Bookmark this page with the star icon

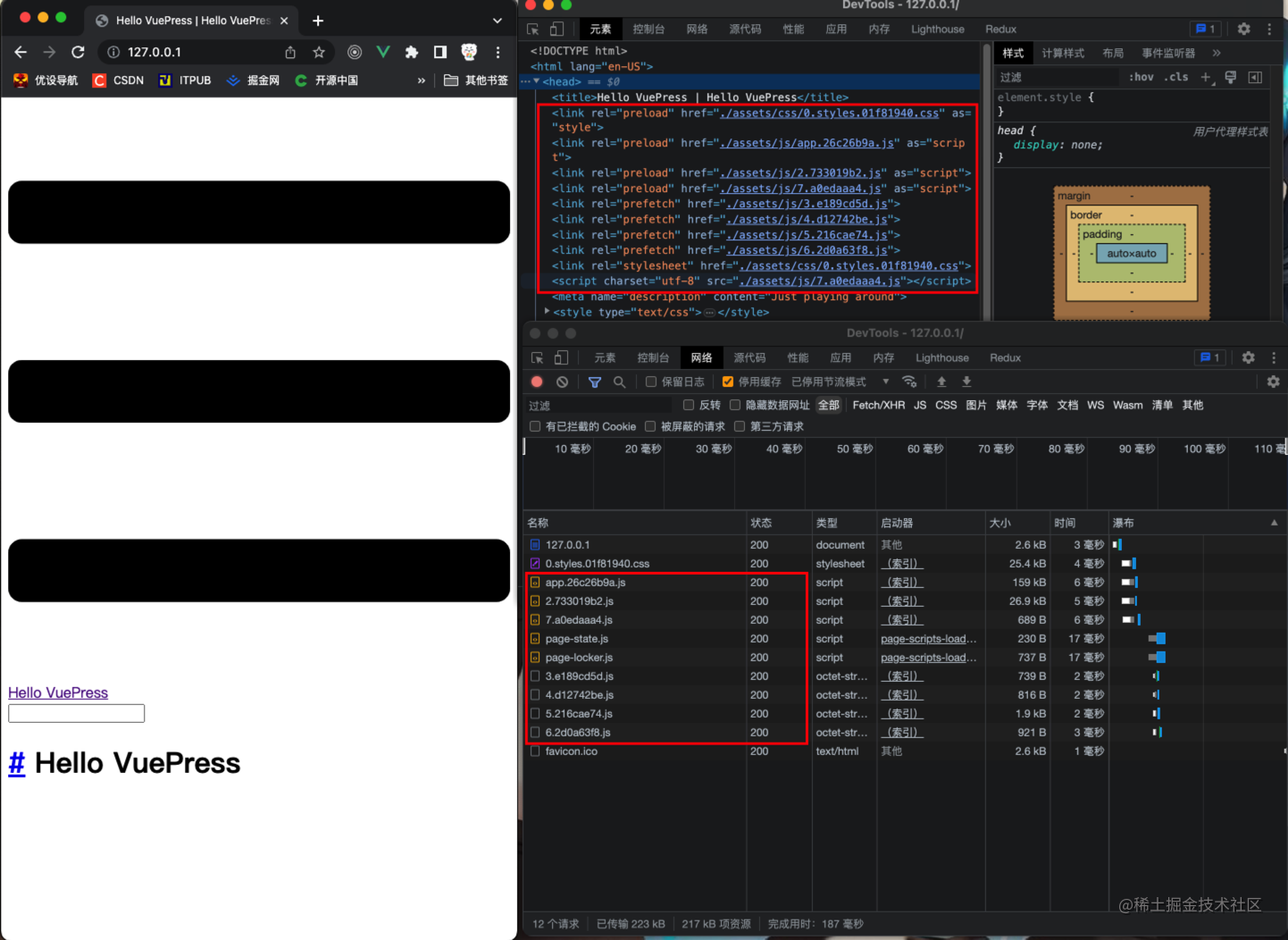(319, 52)
